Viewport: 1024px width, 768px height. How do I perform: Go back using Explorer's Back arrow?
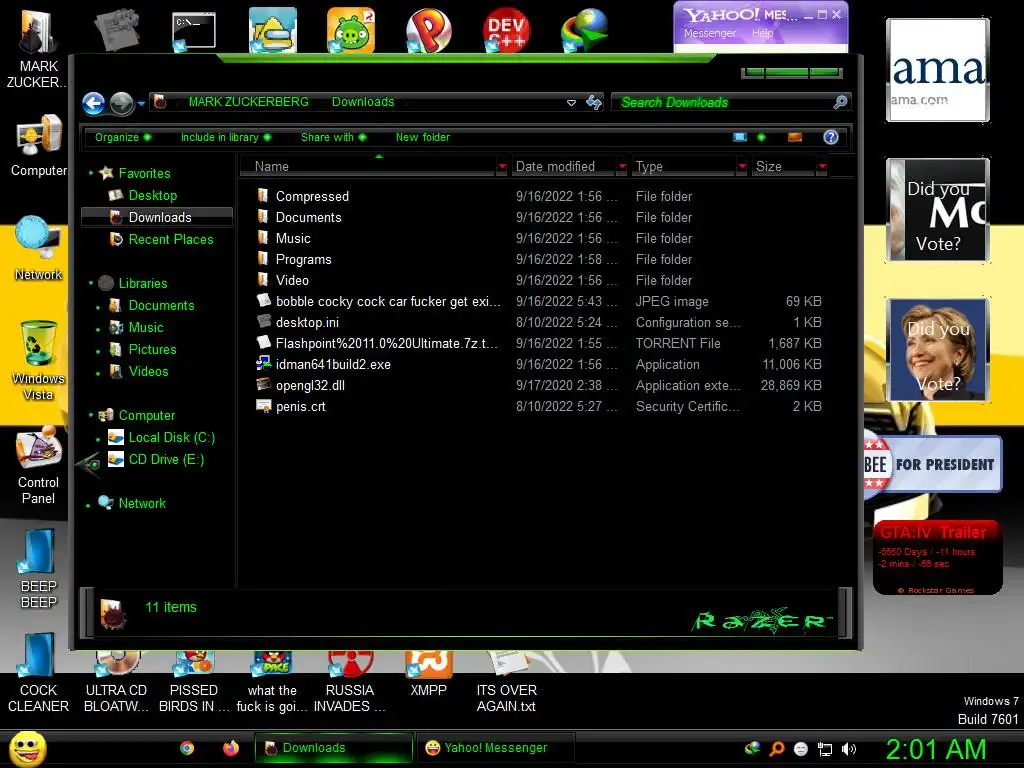93,103
